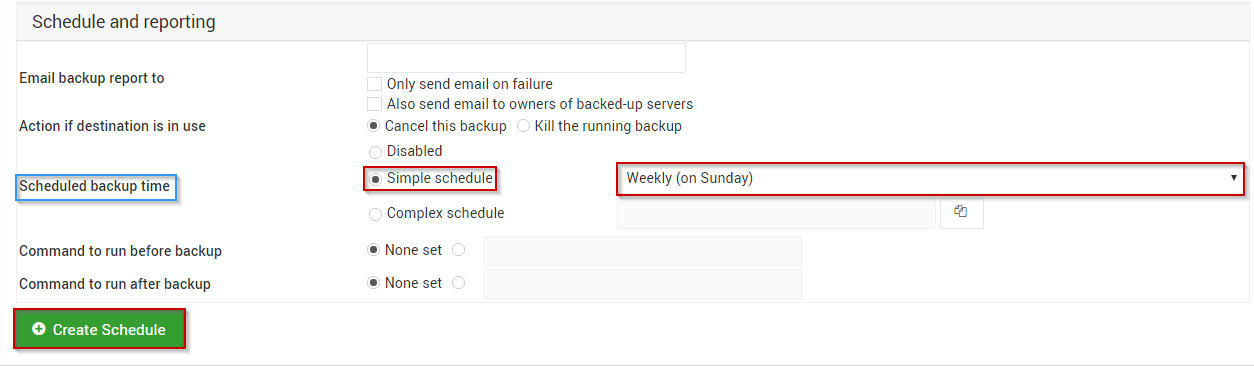Select 'Cancel this backup' radio option

pos(375,126)
